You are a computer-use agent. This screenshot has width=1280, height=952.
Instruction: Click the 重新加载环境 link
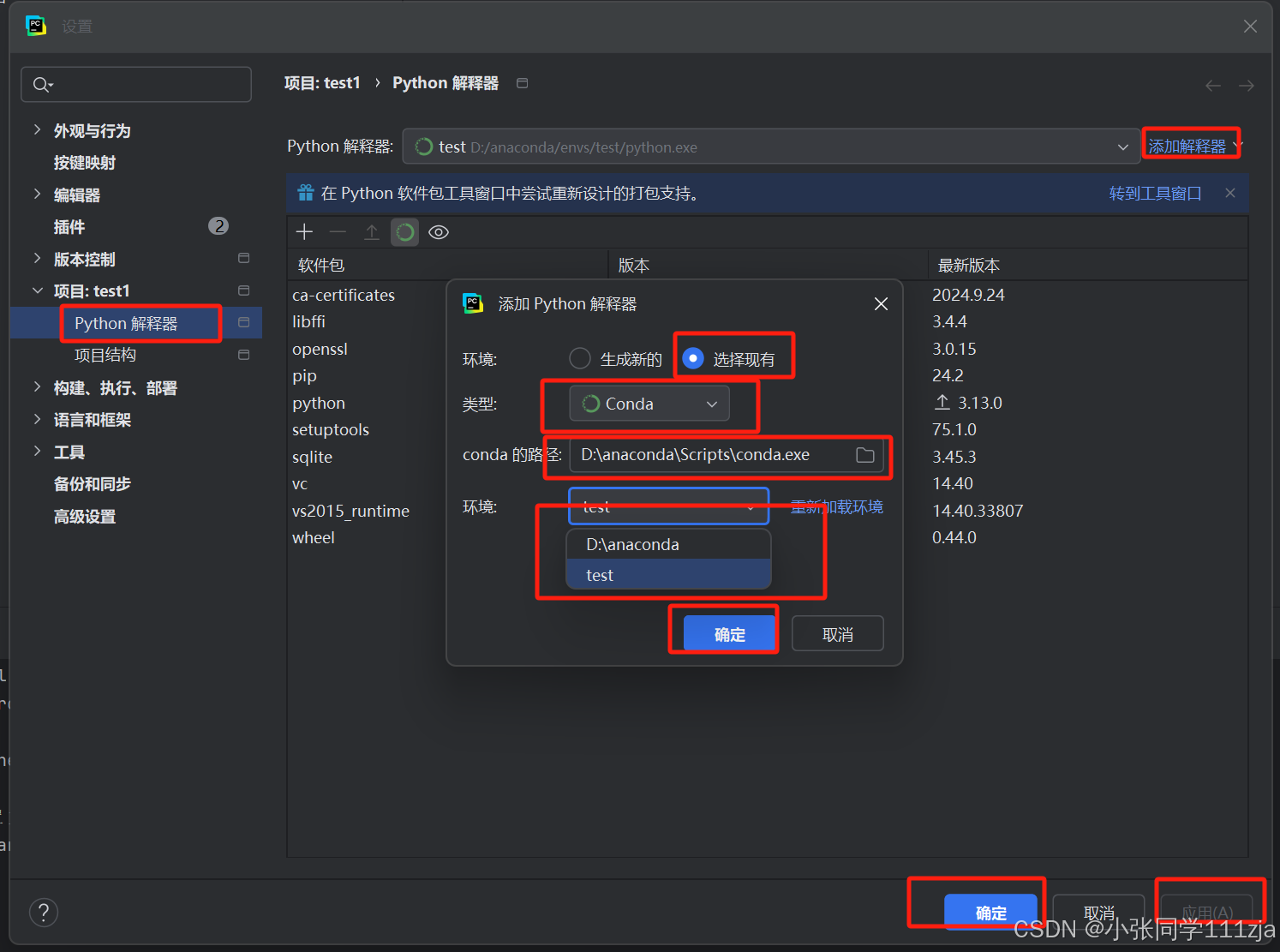(836, 506)
